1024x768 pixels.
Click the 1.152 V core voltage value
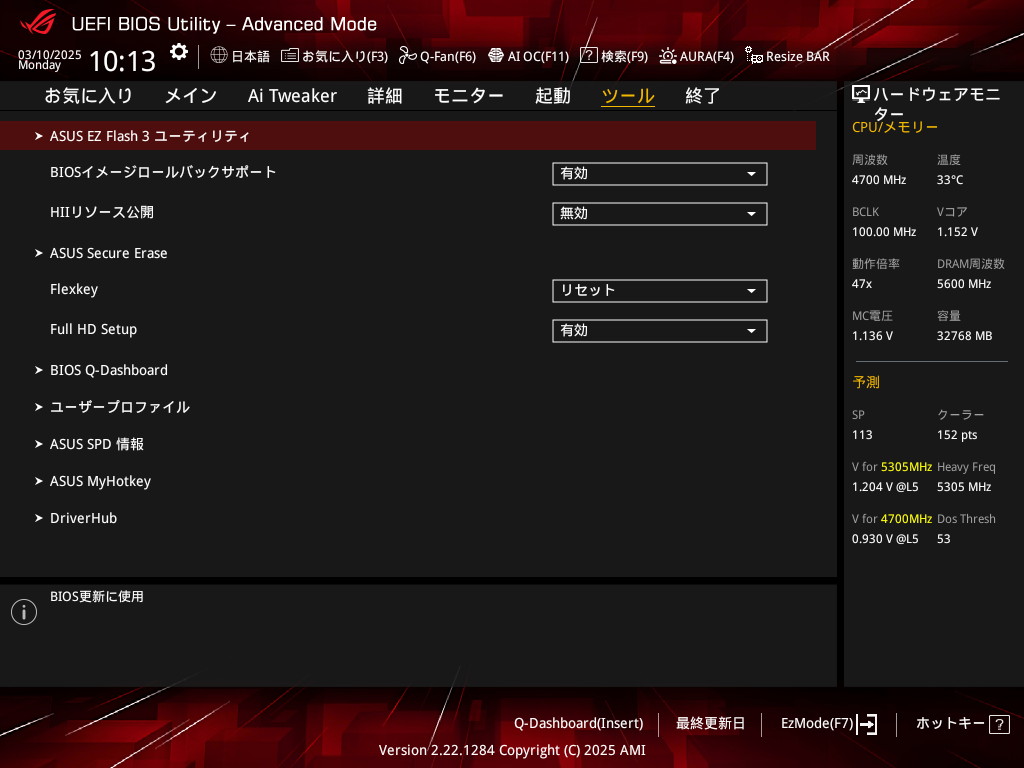pos(957,232)
